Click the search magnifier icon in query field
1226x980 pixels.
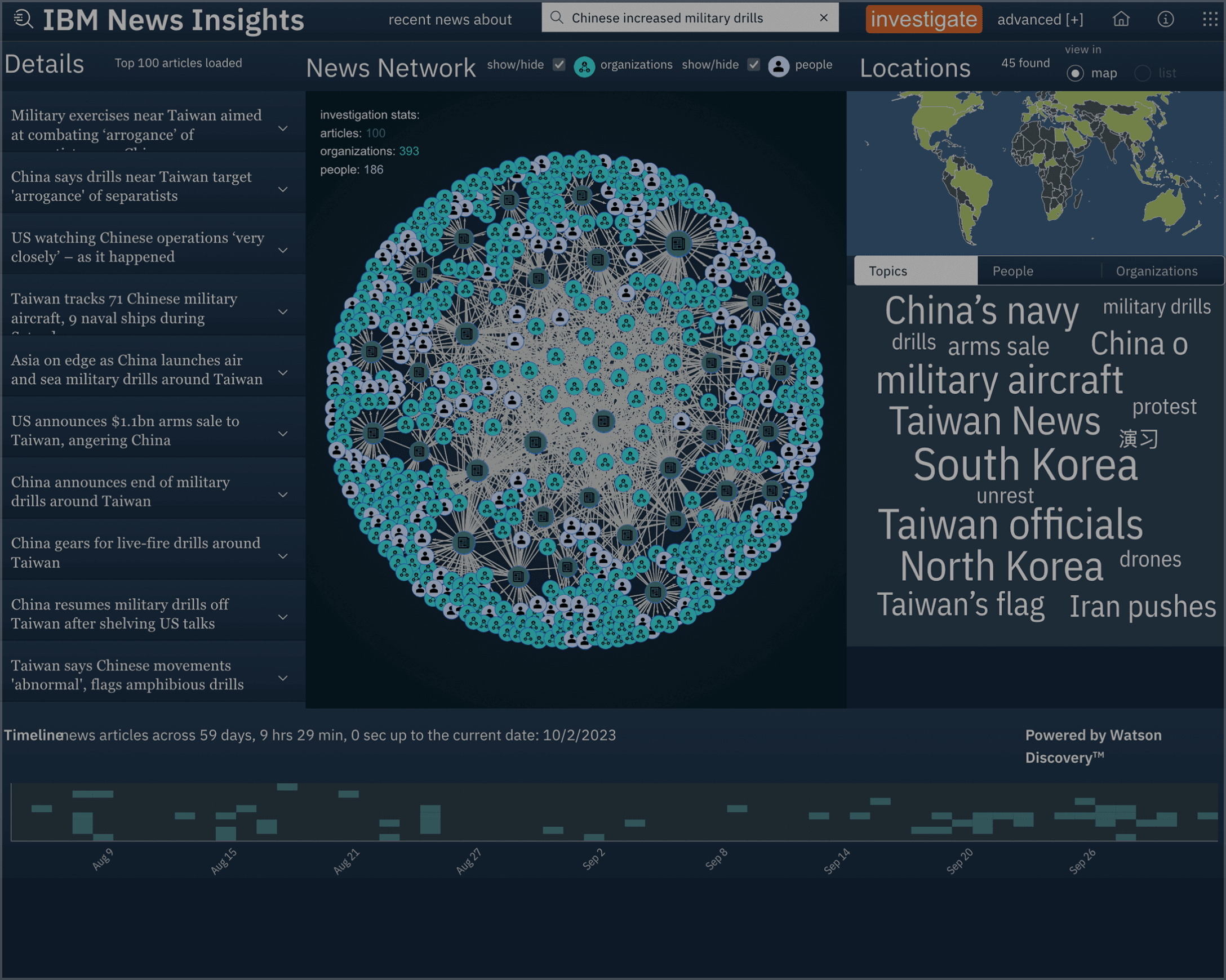tap(557, 17)
